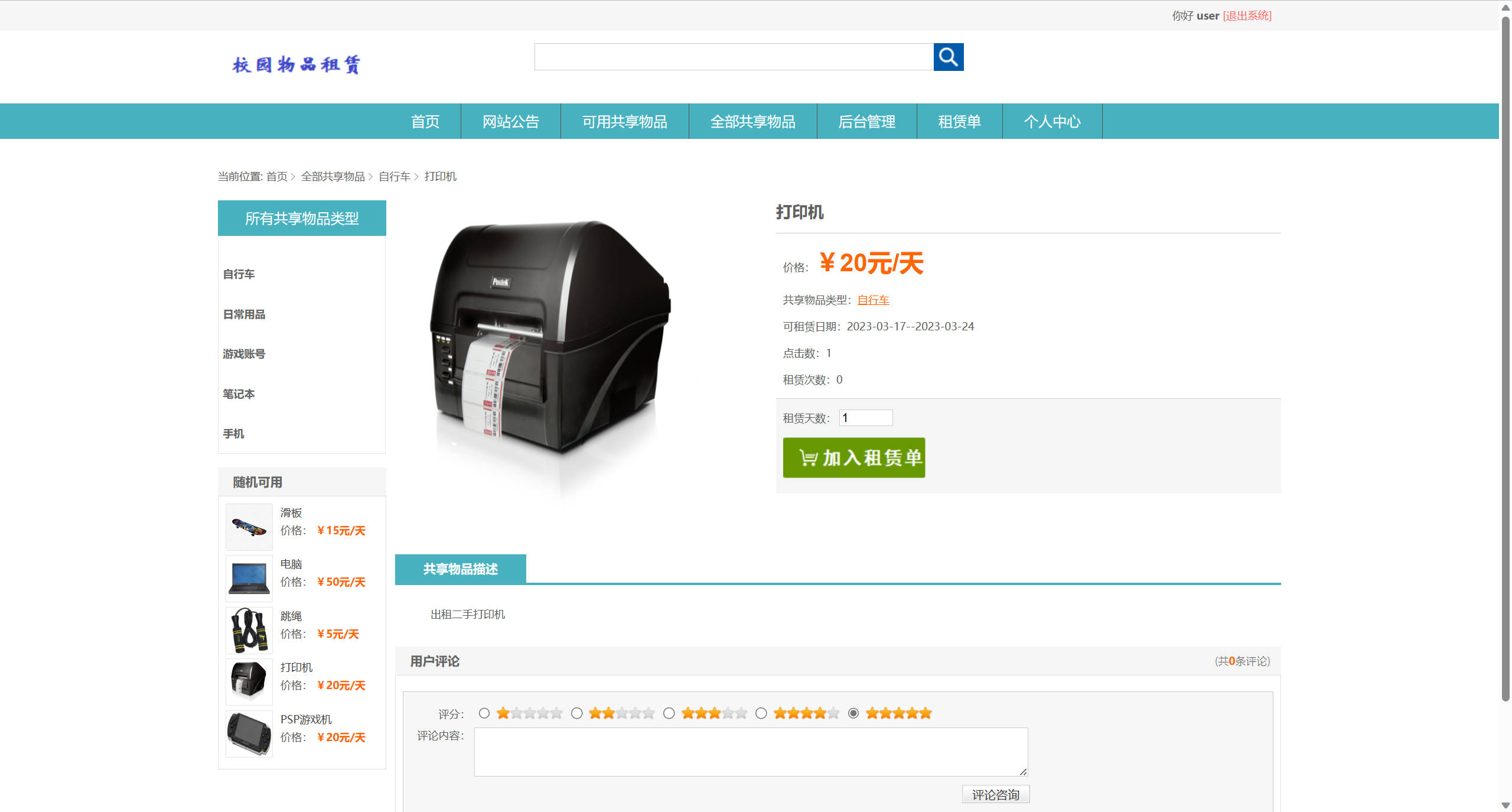The width and height of the screenshot is (1512, 812).
Task: Click the 滑板 product thumbnail
Action: point(248,527)
